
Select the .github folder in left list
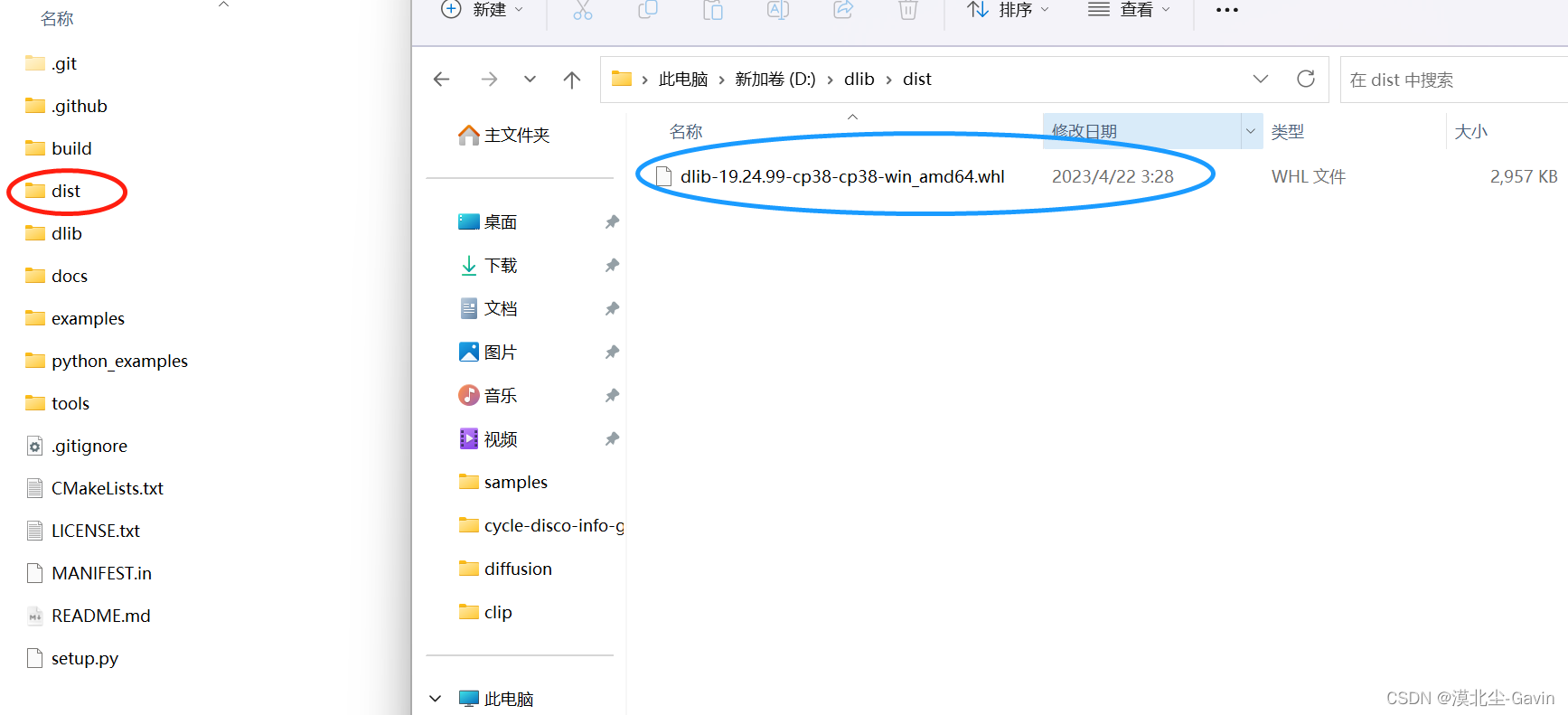point(66,106)
